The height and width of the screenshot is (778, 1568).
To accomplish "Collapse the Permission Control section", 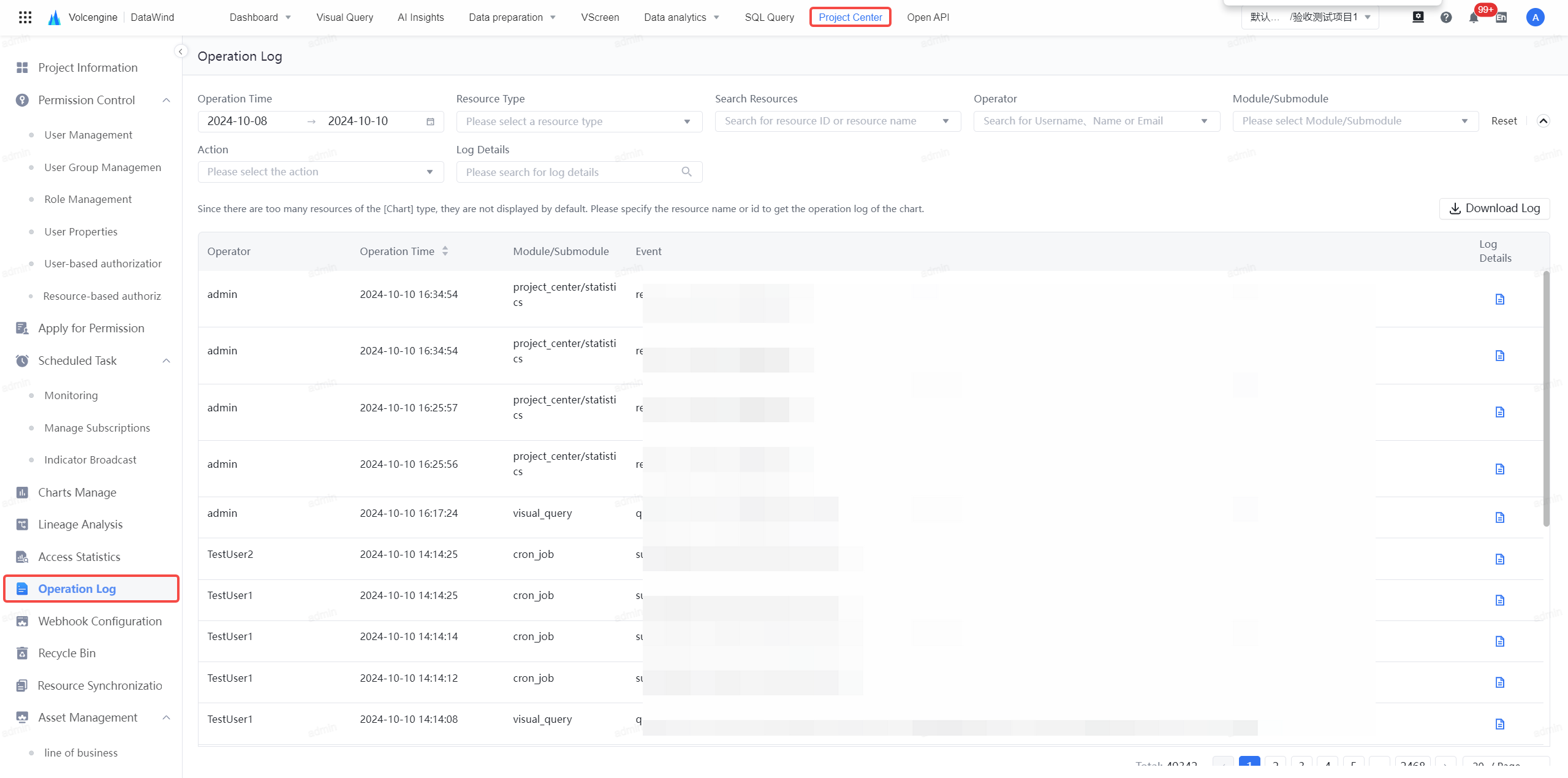I will click(x=166, y=100).
